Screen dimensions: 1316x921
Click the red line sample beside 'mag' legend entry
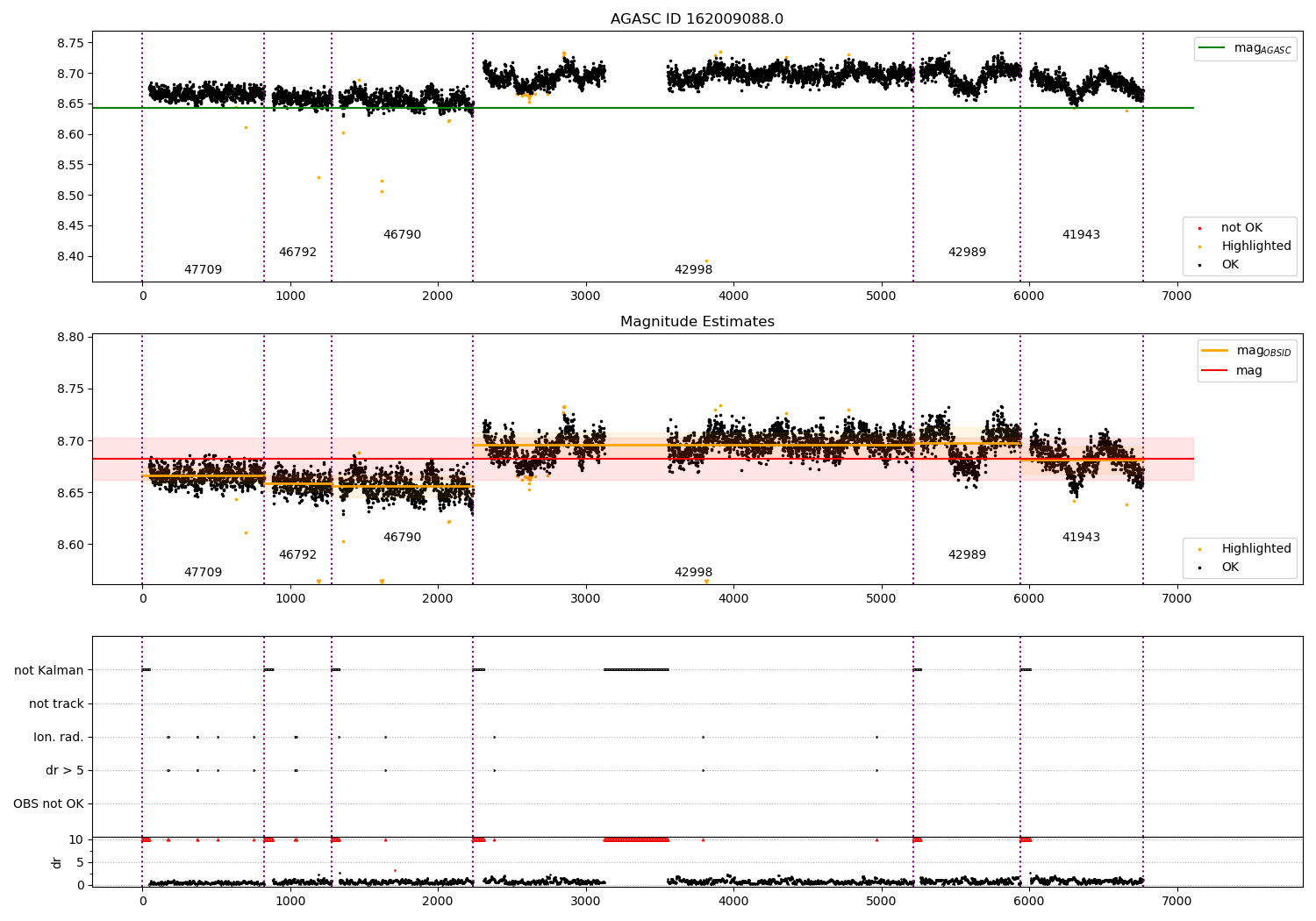pos(1215,371)
